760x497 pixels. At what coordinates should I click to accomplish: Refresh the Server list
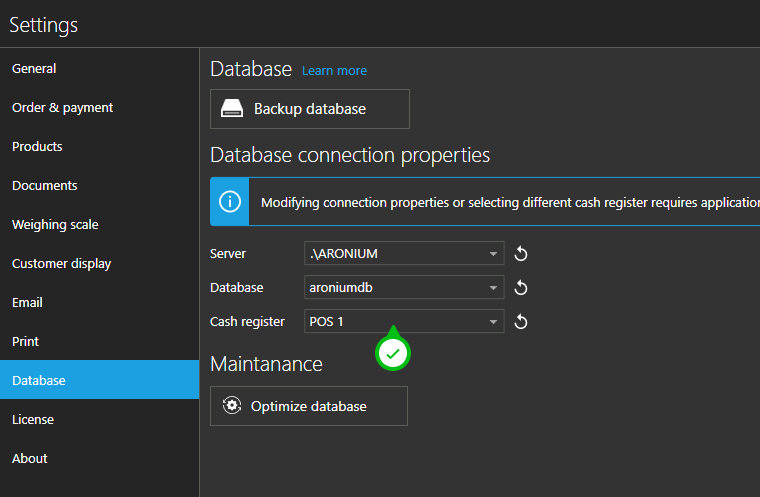click(x=521, y=254)
